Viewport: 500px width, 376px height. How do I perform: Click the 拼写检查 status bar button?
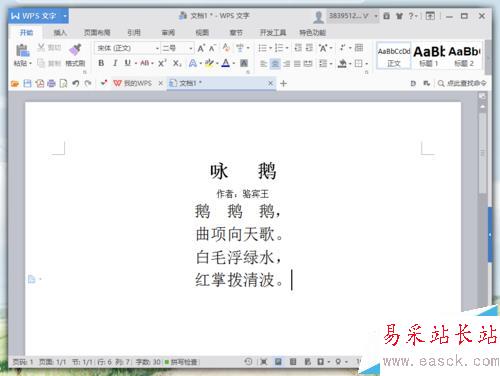181,362
